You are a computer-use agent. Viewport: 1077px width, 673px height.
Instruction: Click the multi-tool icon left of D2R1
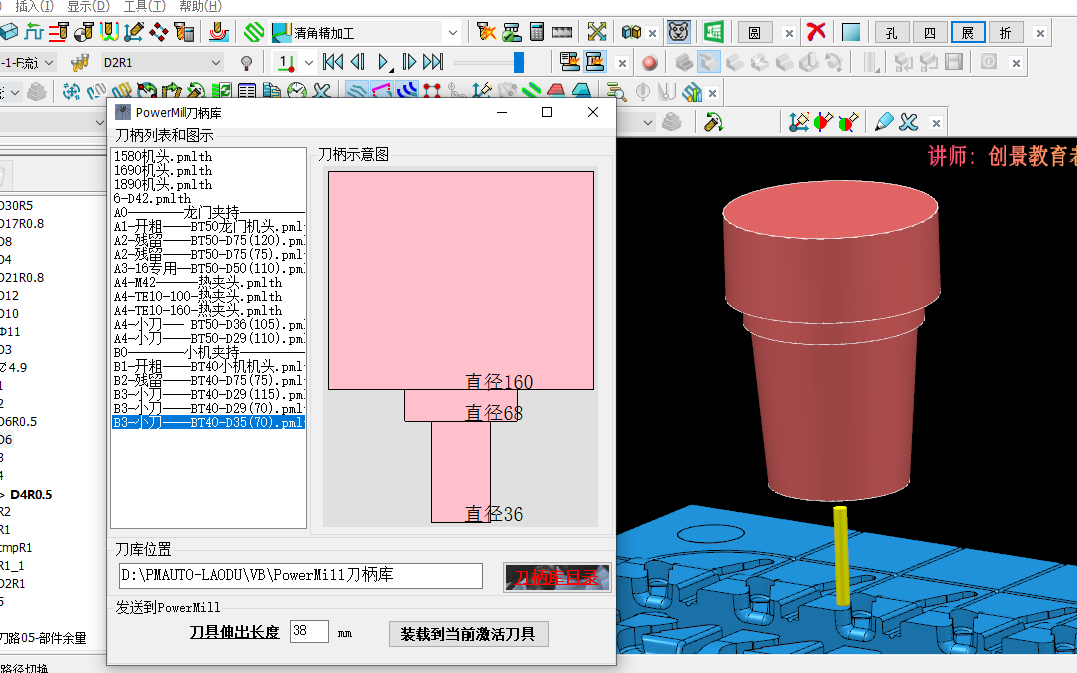coord(80,62)
